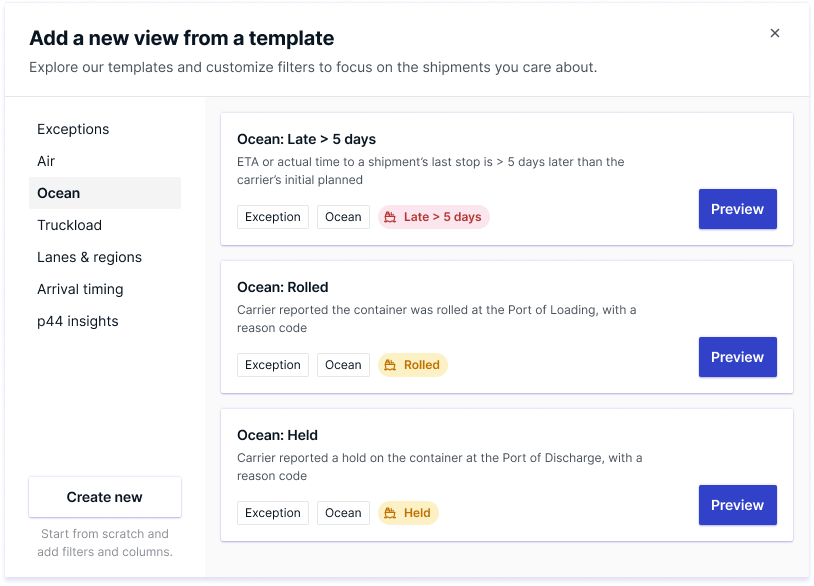Viewport: 814px width, 586px height.
Task: Click the yellow Held label text
Action: pyautogui.click(x=417, y=513)
